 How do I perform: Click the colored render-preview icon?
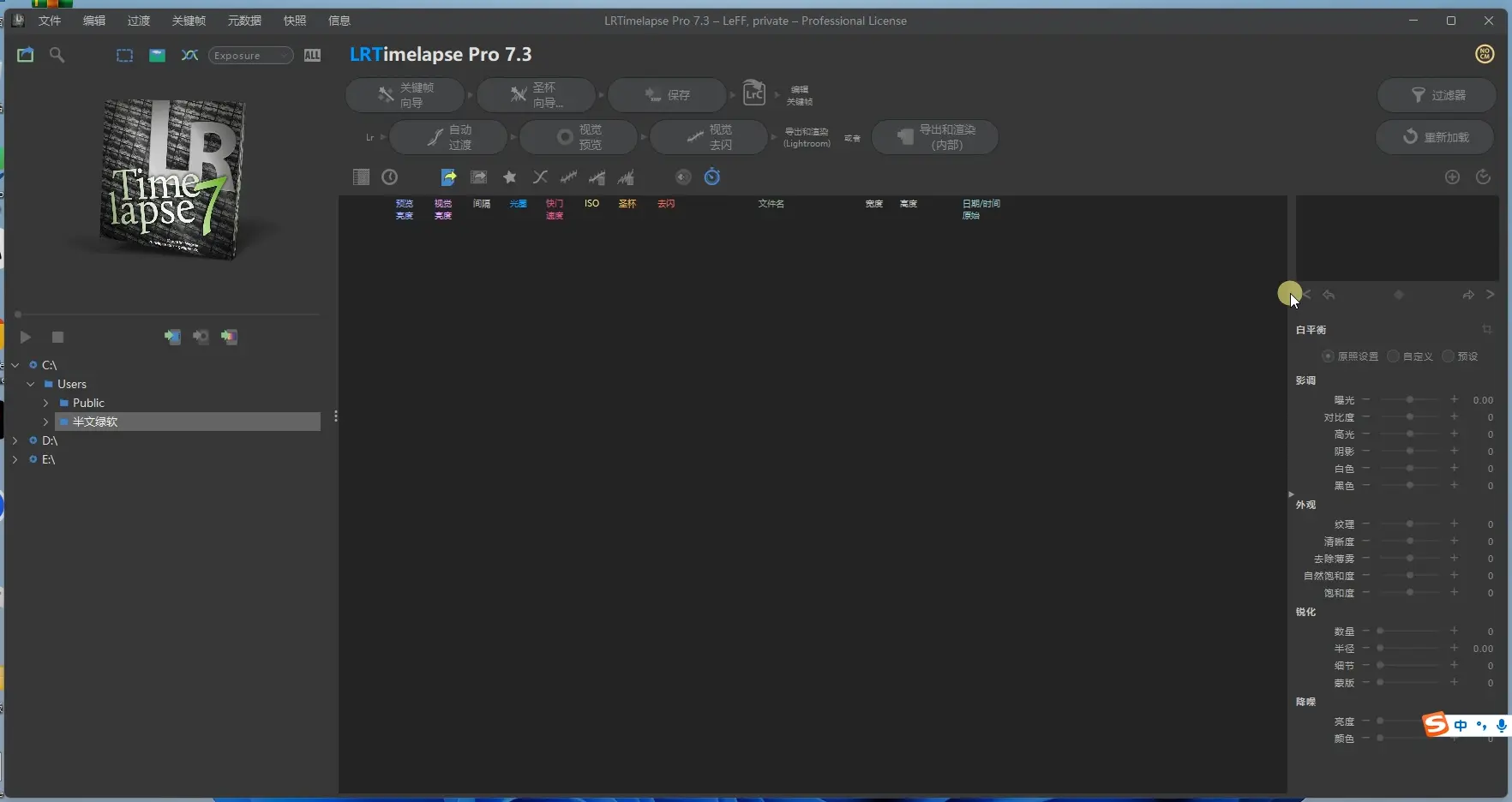pos(229,337)
